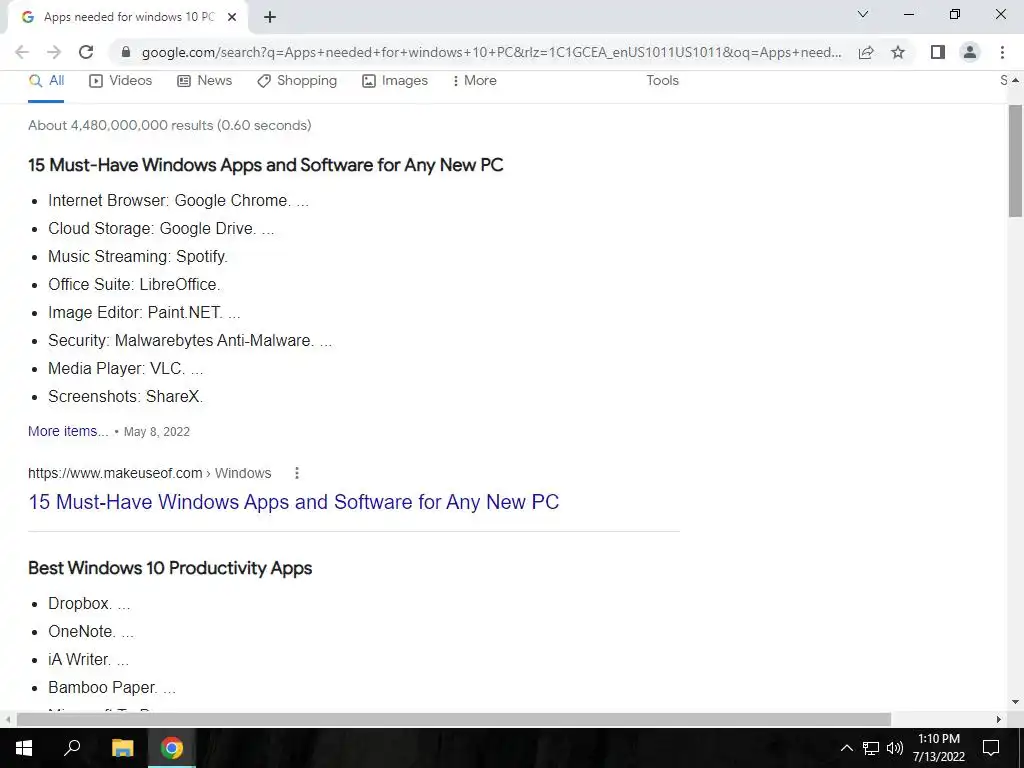Click 'Cloud Storage: Google Drive' list item

pyautogui.click(x=161, y=229)
